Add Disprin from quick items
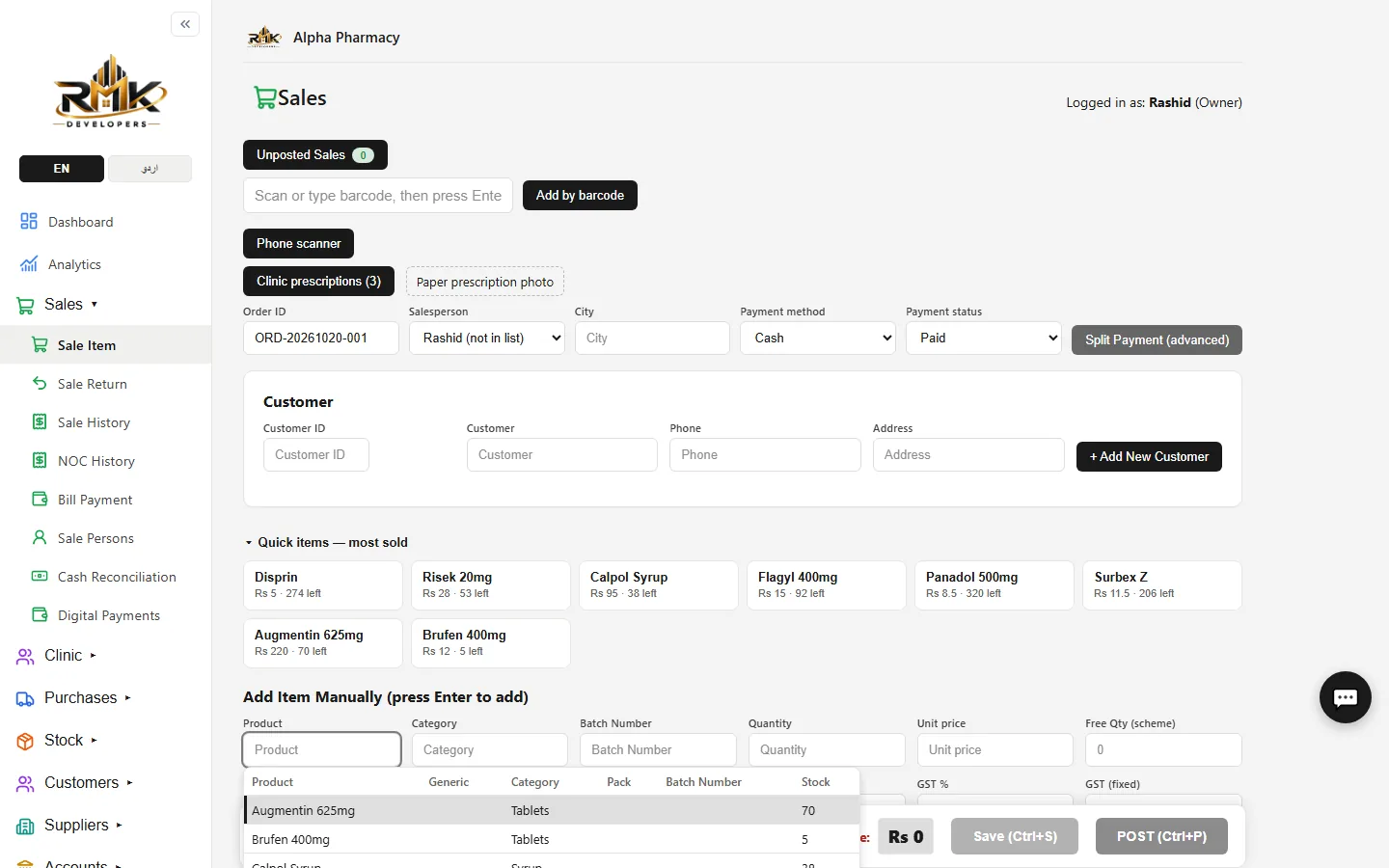 (322, 584)
